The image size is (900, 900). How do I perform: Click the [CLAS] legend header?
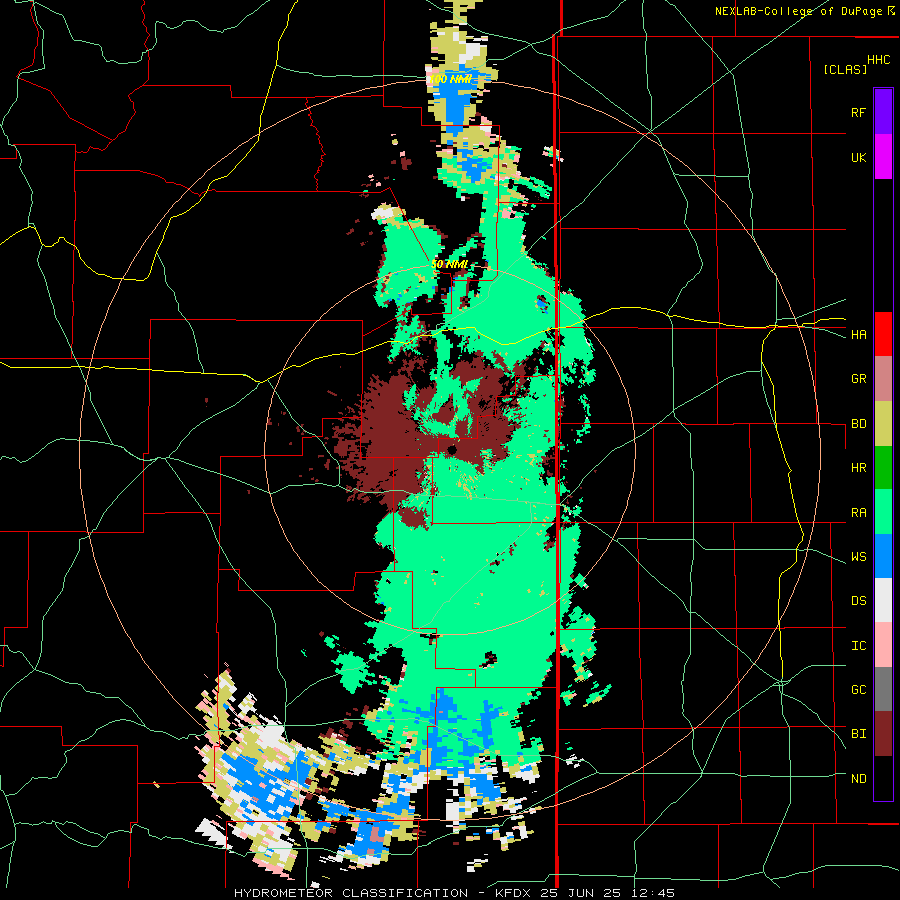click(x=845, y=70)
